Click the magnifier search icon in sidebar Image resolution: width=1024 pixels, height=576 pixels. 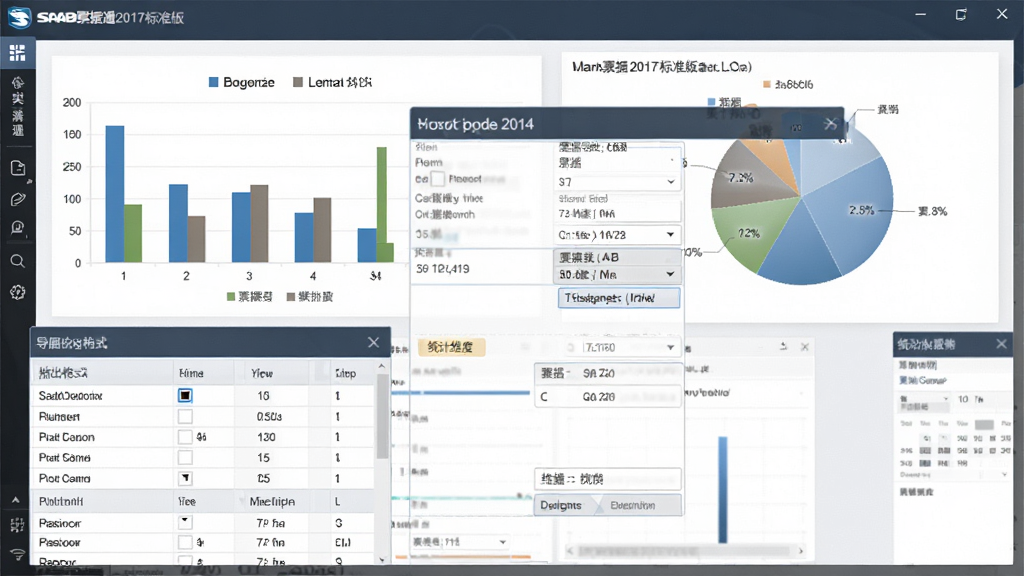point(18,262)
